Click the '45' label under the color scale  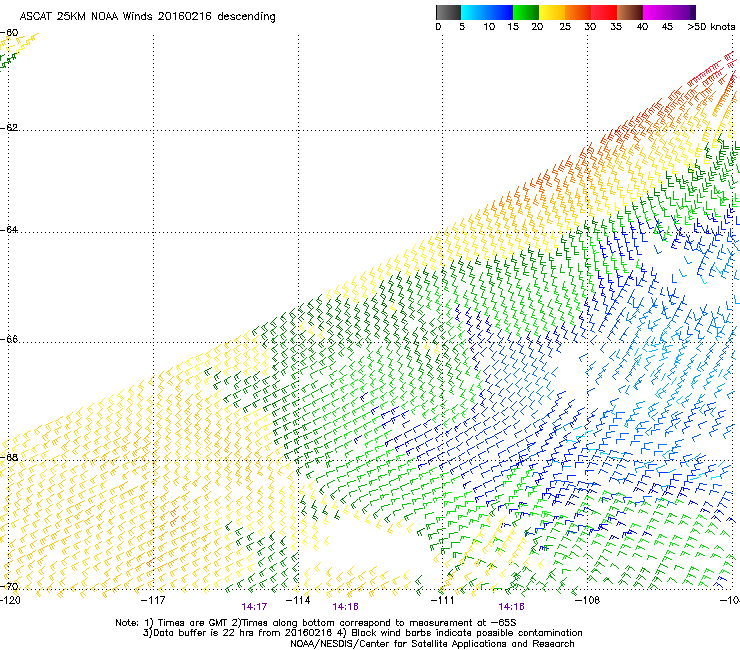667,27
